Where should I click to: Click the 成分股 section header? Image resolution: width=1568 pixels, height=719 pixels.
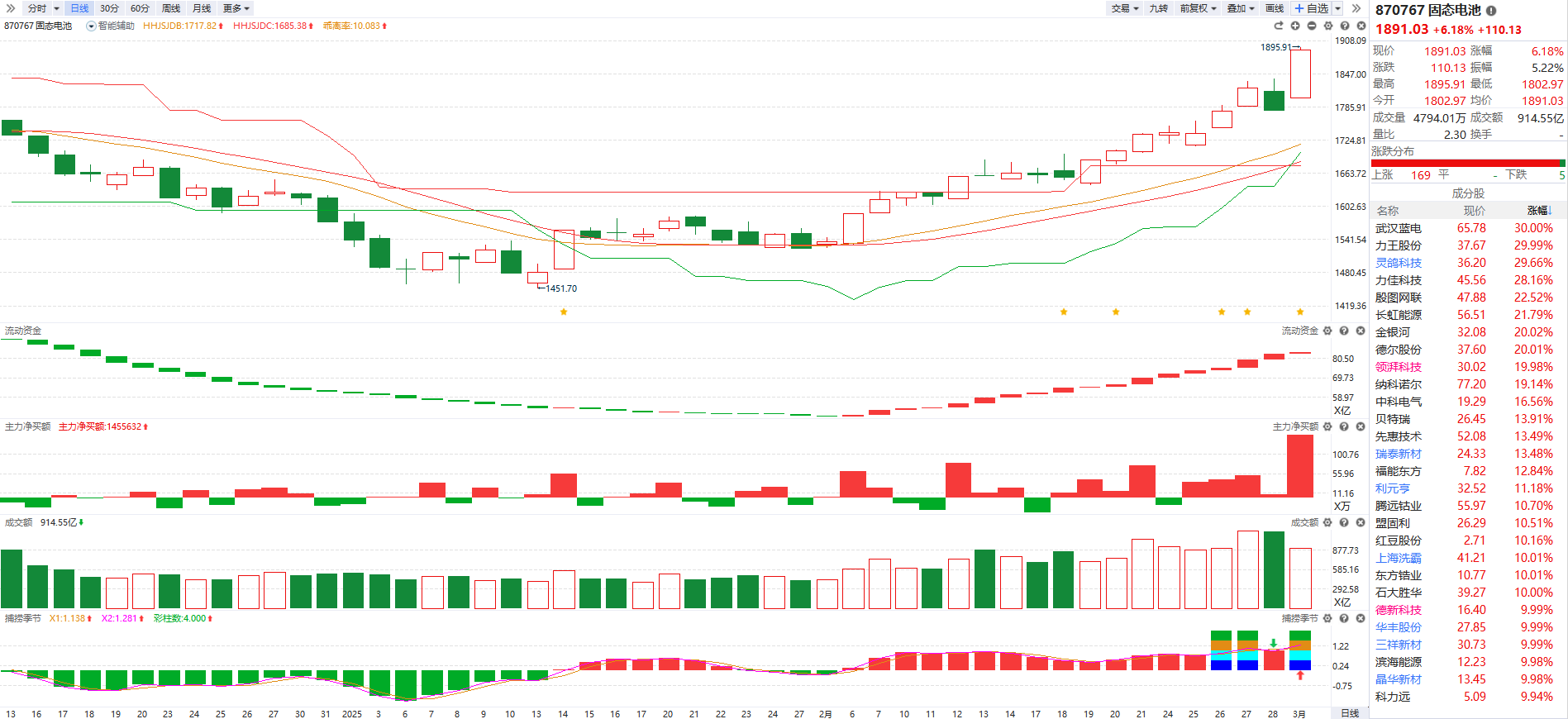(1468, 193)
